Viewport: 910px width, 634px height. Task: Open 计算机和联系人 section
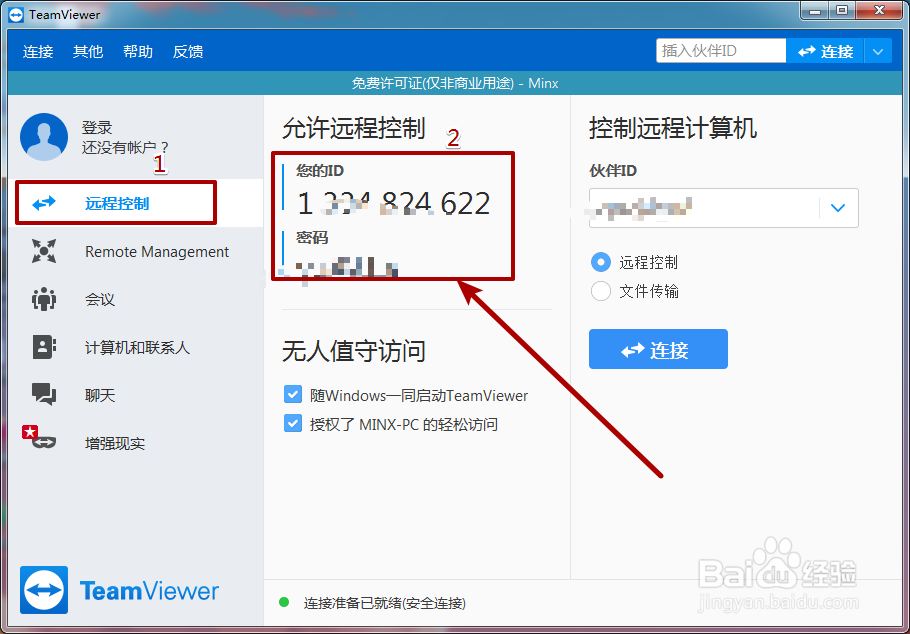136,347
